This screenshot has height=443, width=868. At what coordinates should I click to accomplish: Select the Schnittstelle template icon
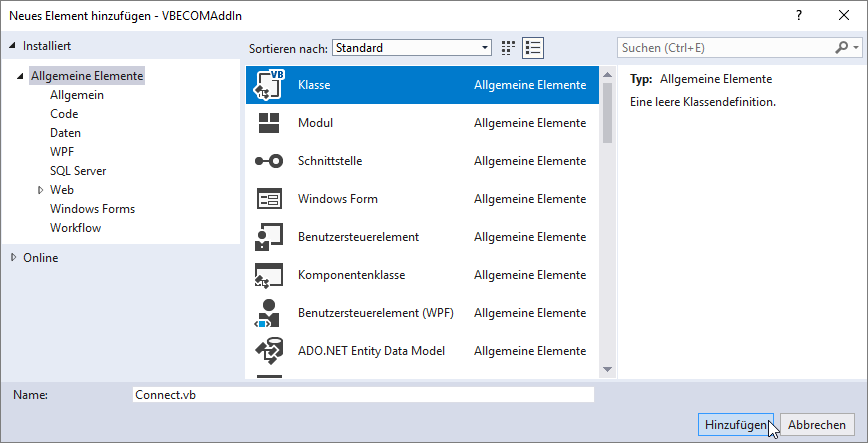[x=269, y=161]
